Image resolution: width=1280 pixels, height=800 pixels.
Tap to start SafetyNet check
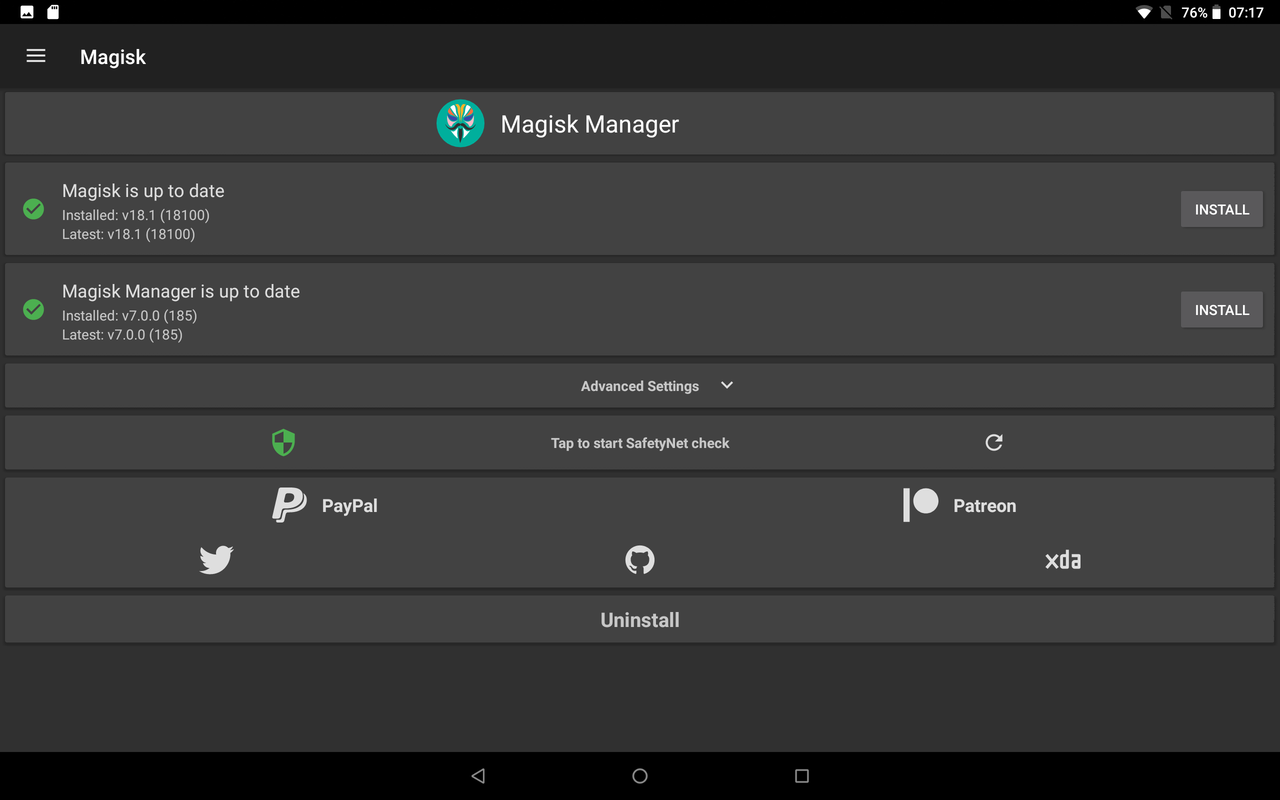coord(639,442)
